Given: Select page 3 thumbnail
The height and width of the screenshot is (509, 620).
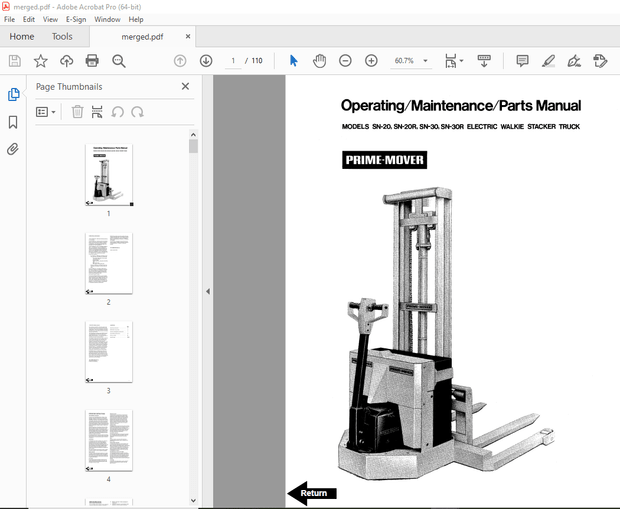Looking at the screenshot, I should coord(109,352).
